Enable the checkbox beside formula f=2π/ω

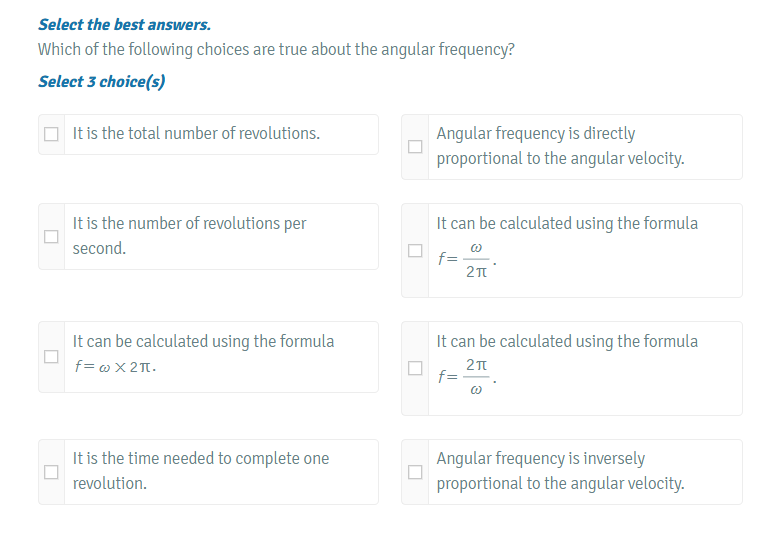(x=415, y=369)
